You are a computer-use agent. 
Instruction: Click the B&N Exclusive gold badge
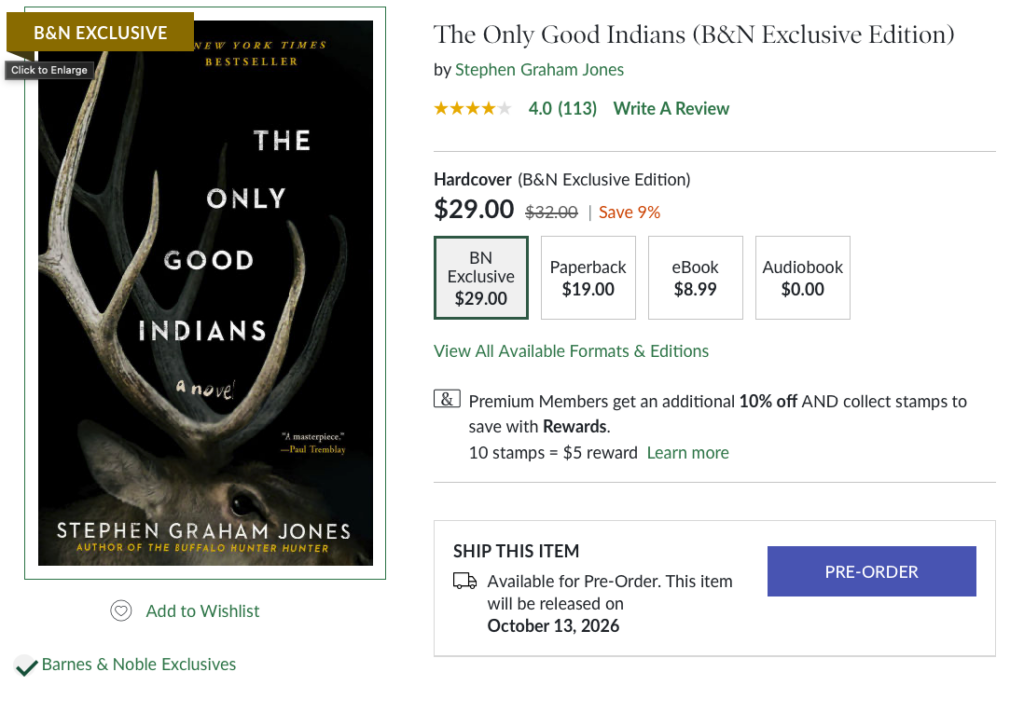pos(100,32)
